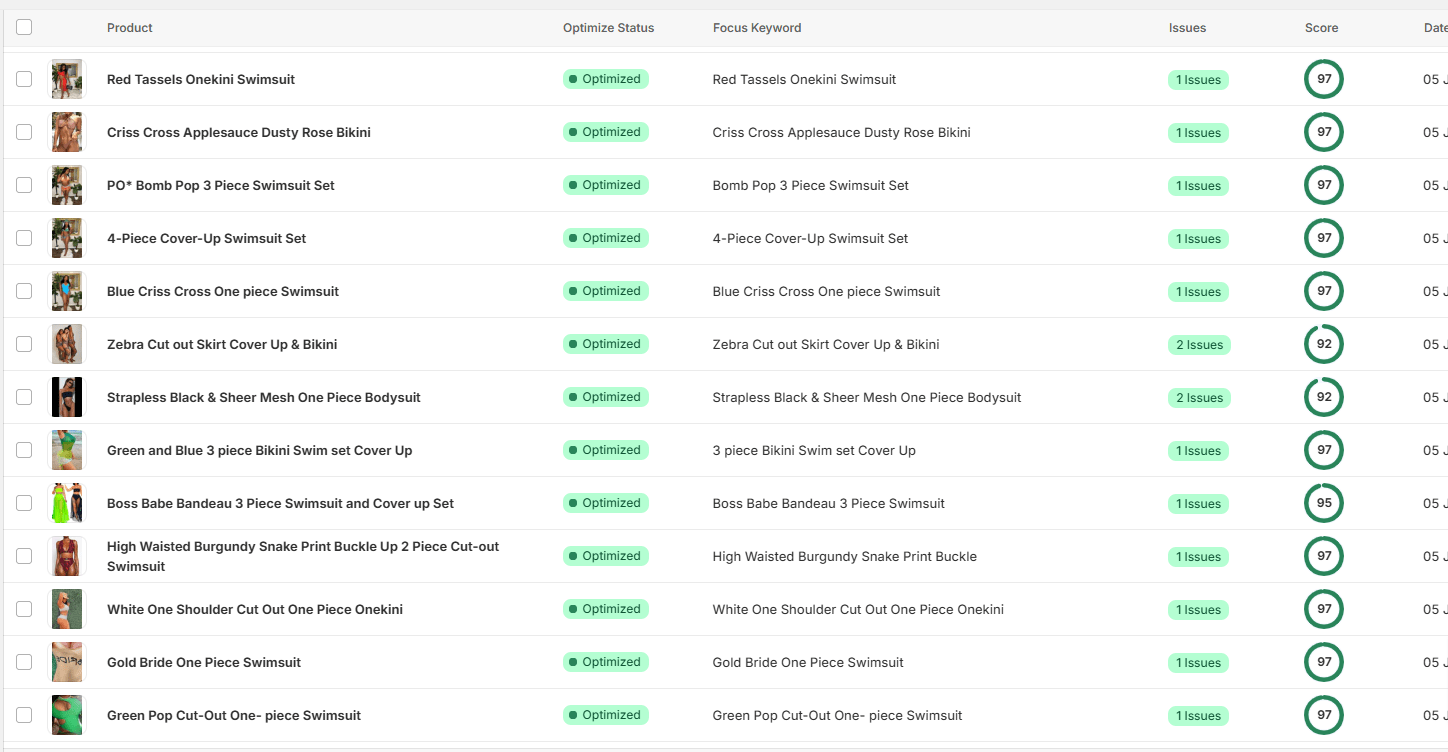Viewport: 1448px width, 752px height.
Task: Sort by the Score column header
Action: click(1321, 28)
